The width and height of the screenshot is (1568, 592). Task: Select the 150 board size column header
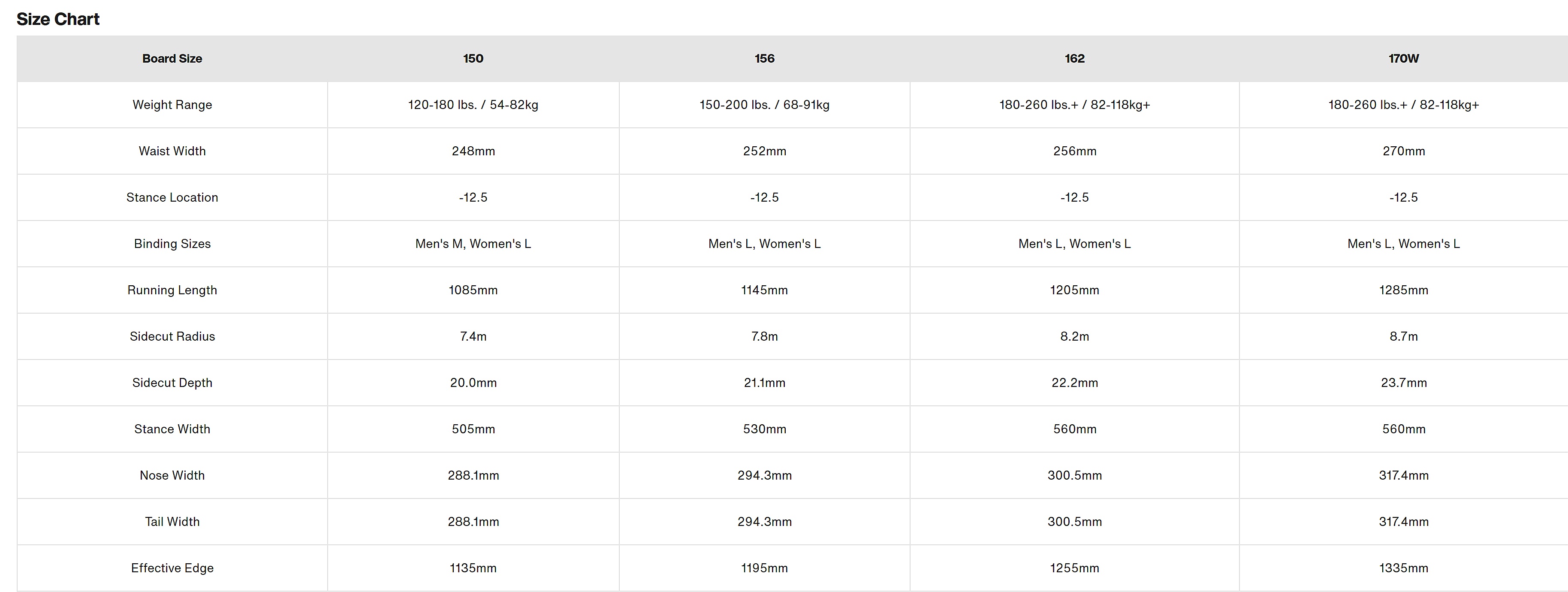[x=473, y=58]
